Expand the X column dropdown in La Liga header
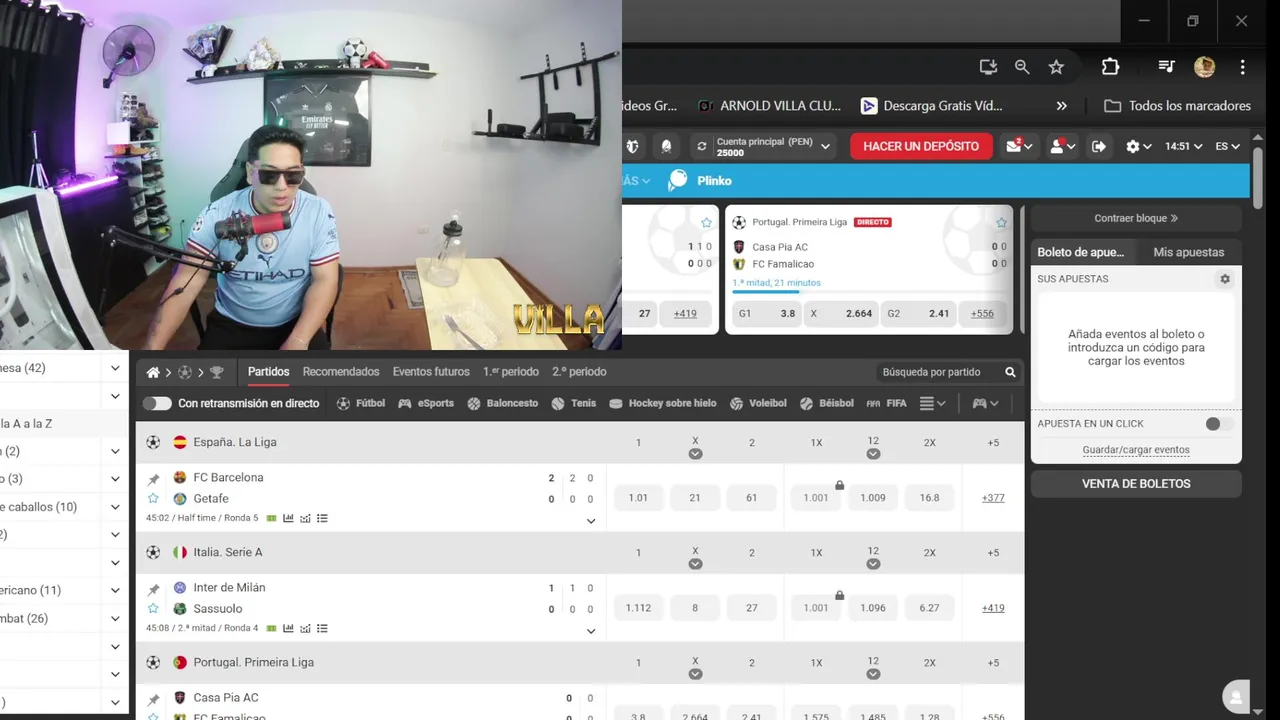 tap(695, 454)
